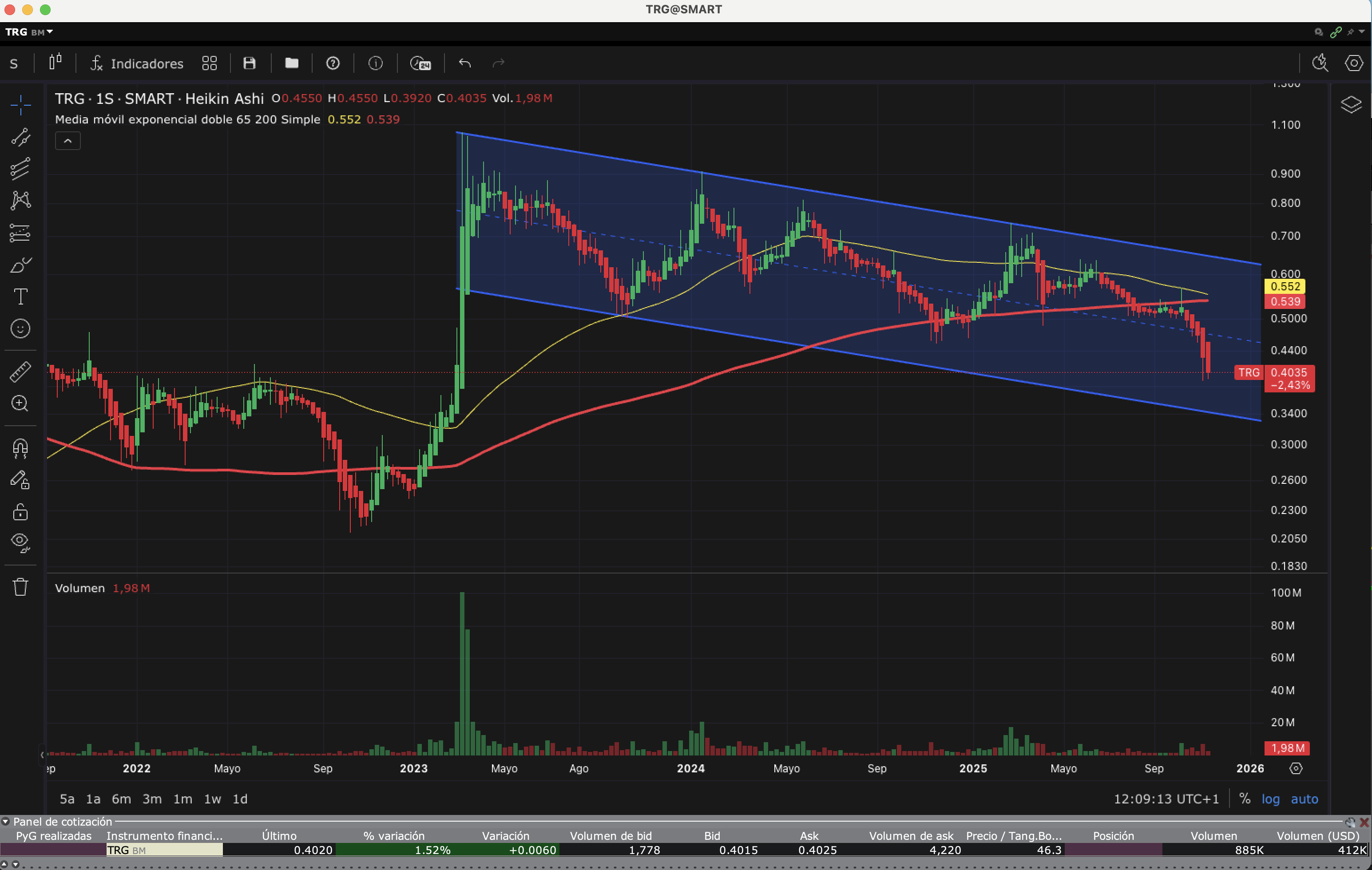This screenshot has width=1372, height=870.
Task: Open the emoji icons tool
Action: coord(20,328)
